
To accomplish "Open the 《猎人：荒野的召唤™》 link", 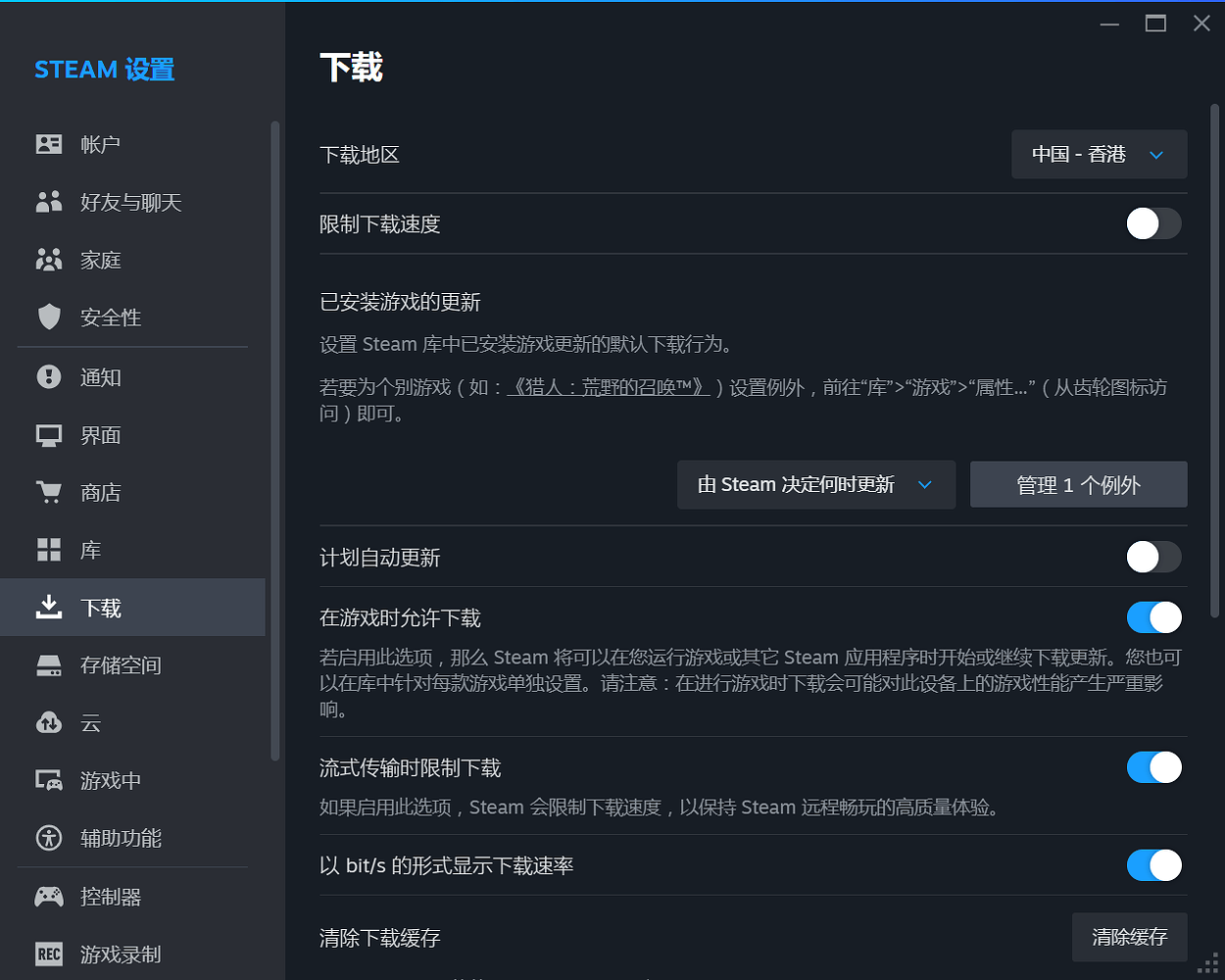I will pyautogui.click(x=609, y=387).
